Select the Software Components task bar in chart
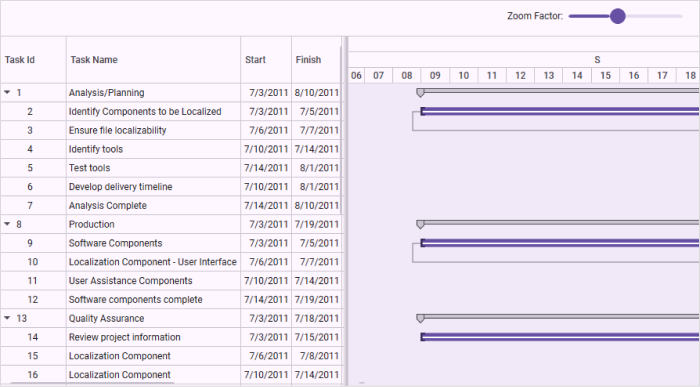 point(560,243)
